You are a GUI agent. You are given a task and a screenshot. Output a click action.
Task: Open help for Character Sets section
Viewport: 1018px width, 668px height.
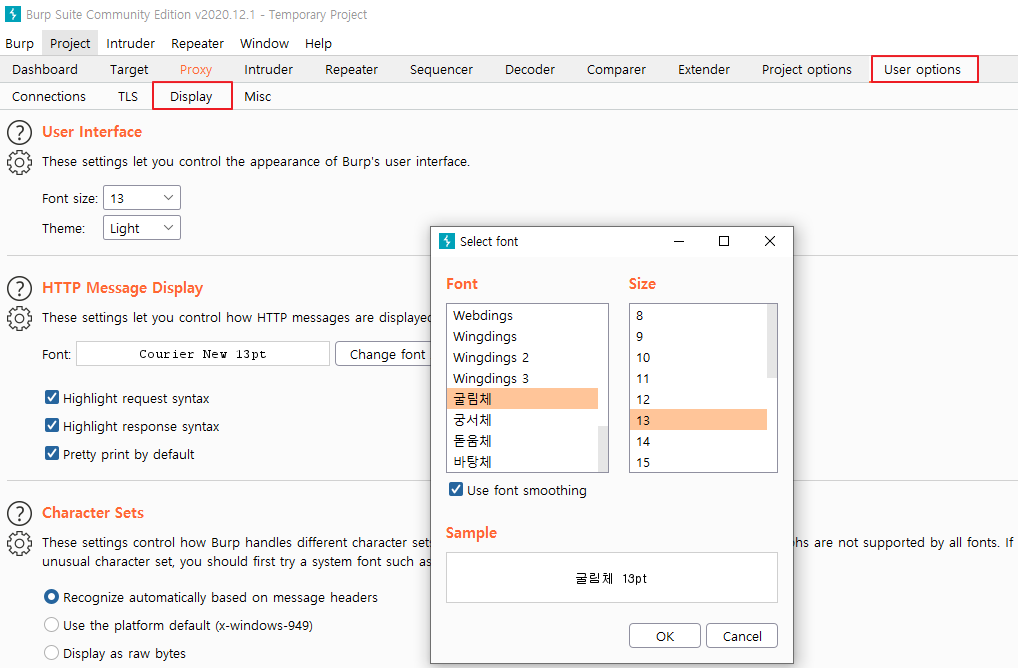pyautogui.click(x=19, y=513)
